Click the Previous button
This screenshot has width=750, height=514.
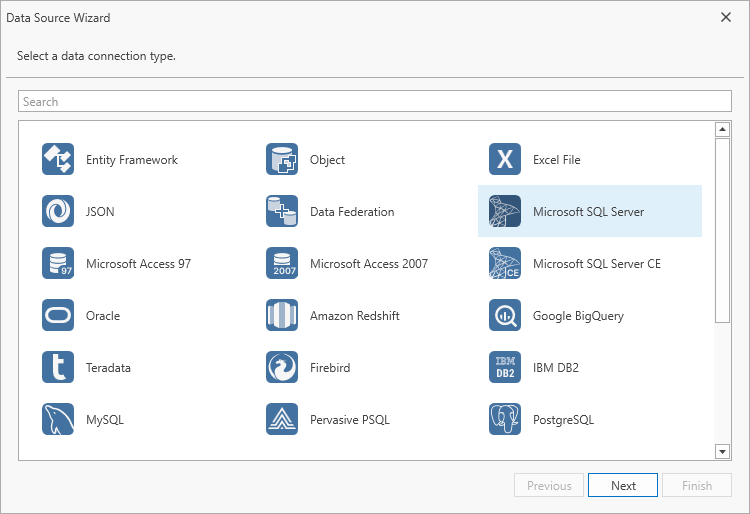click(549, 485)
